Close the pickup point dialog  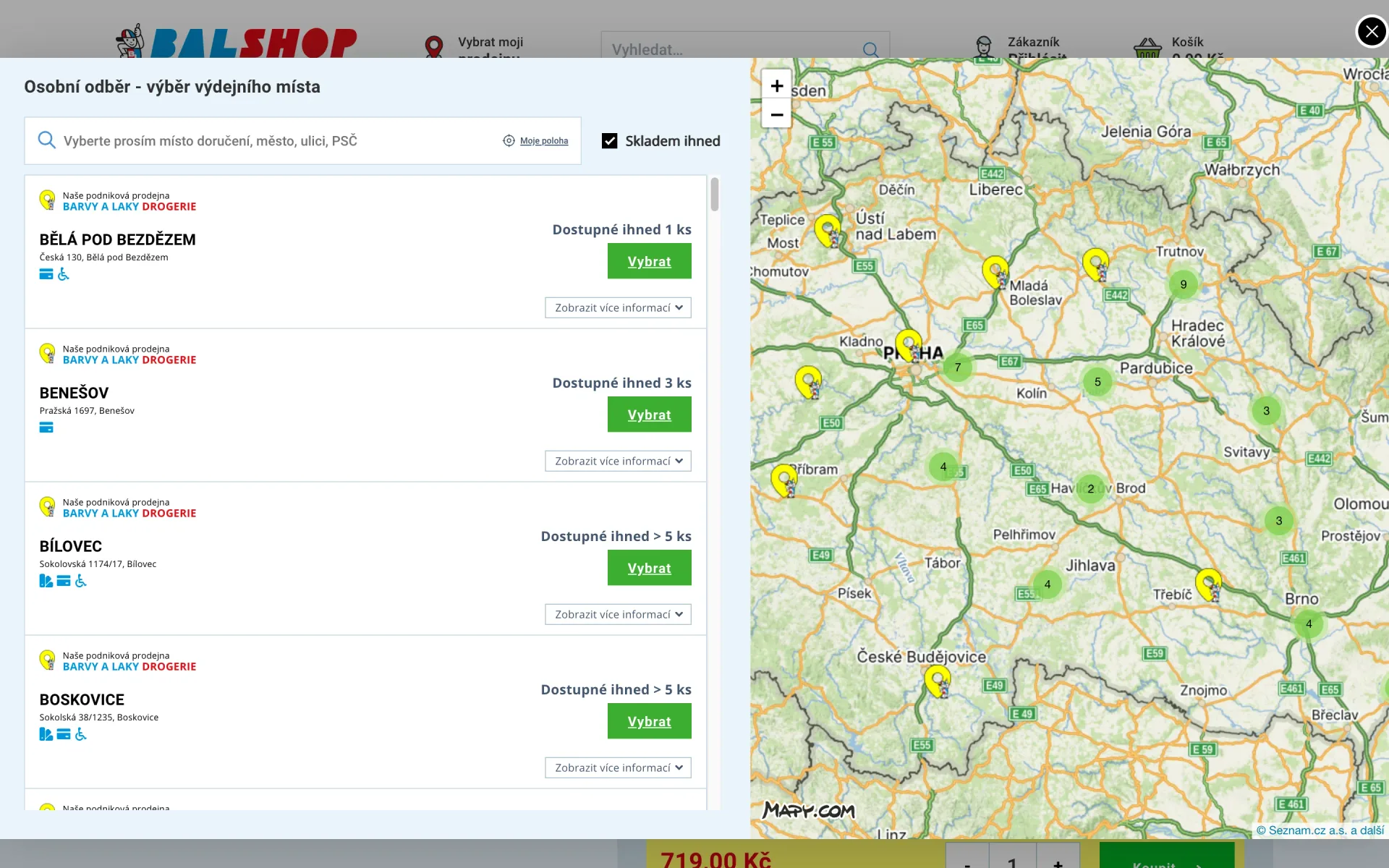click(1371, 31)
